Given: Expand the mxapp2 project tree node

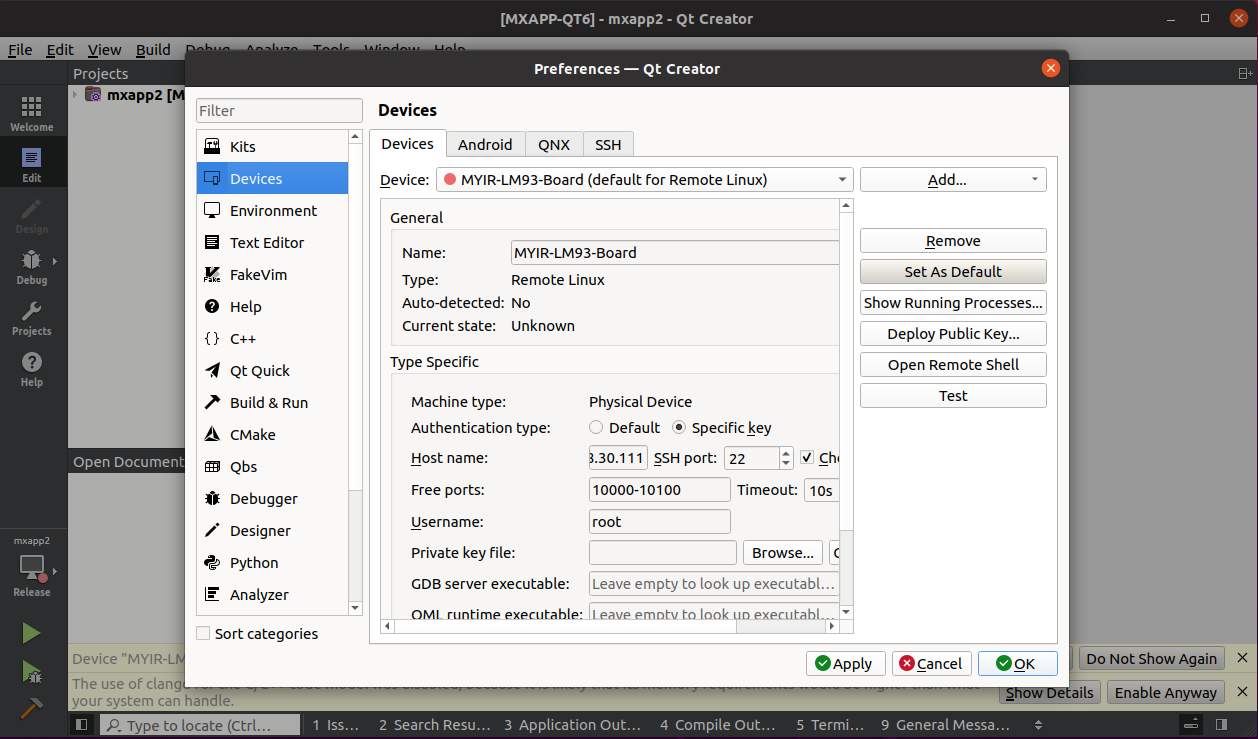Looking at the screenshot, I should click(76, 95).
